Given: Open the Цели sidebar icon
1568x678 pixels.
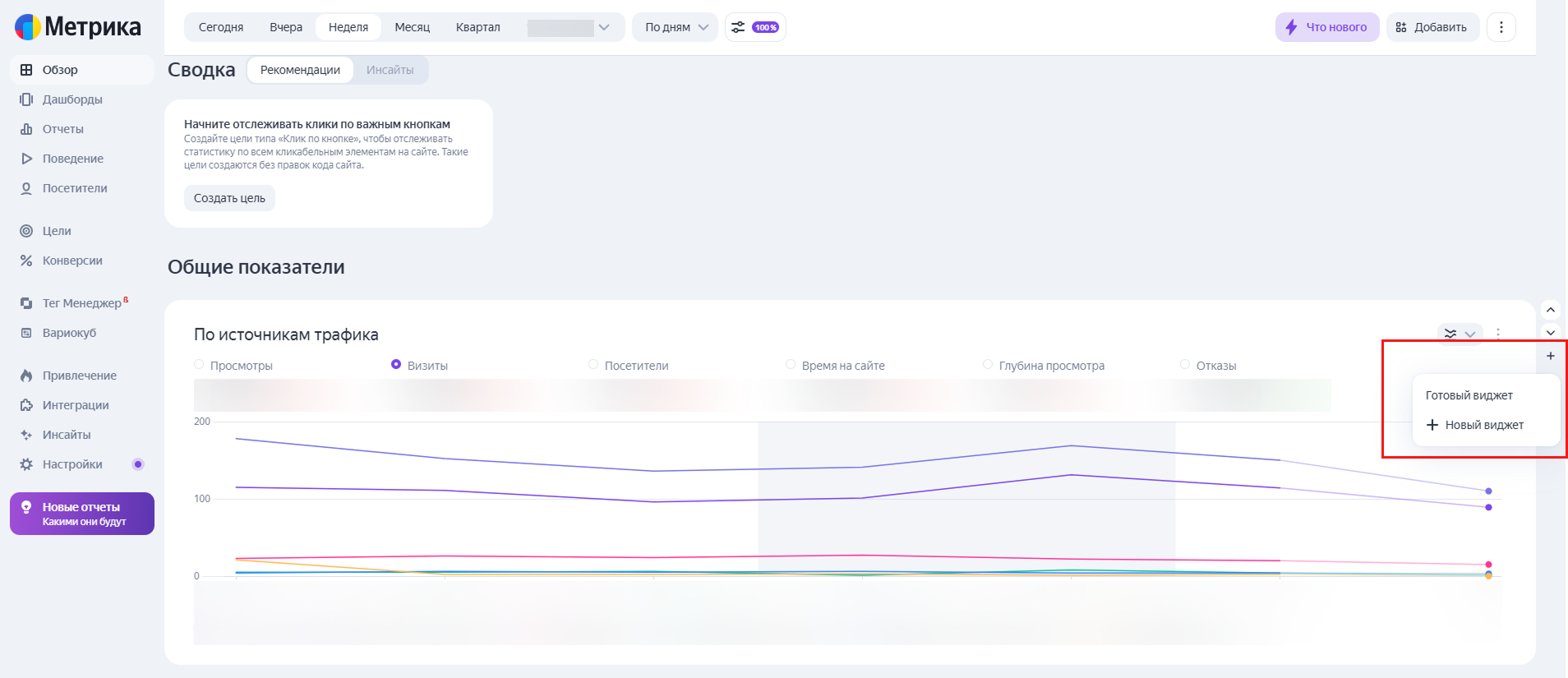Looking at the screenshot, I should [26, 231].
